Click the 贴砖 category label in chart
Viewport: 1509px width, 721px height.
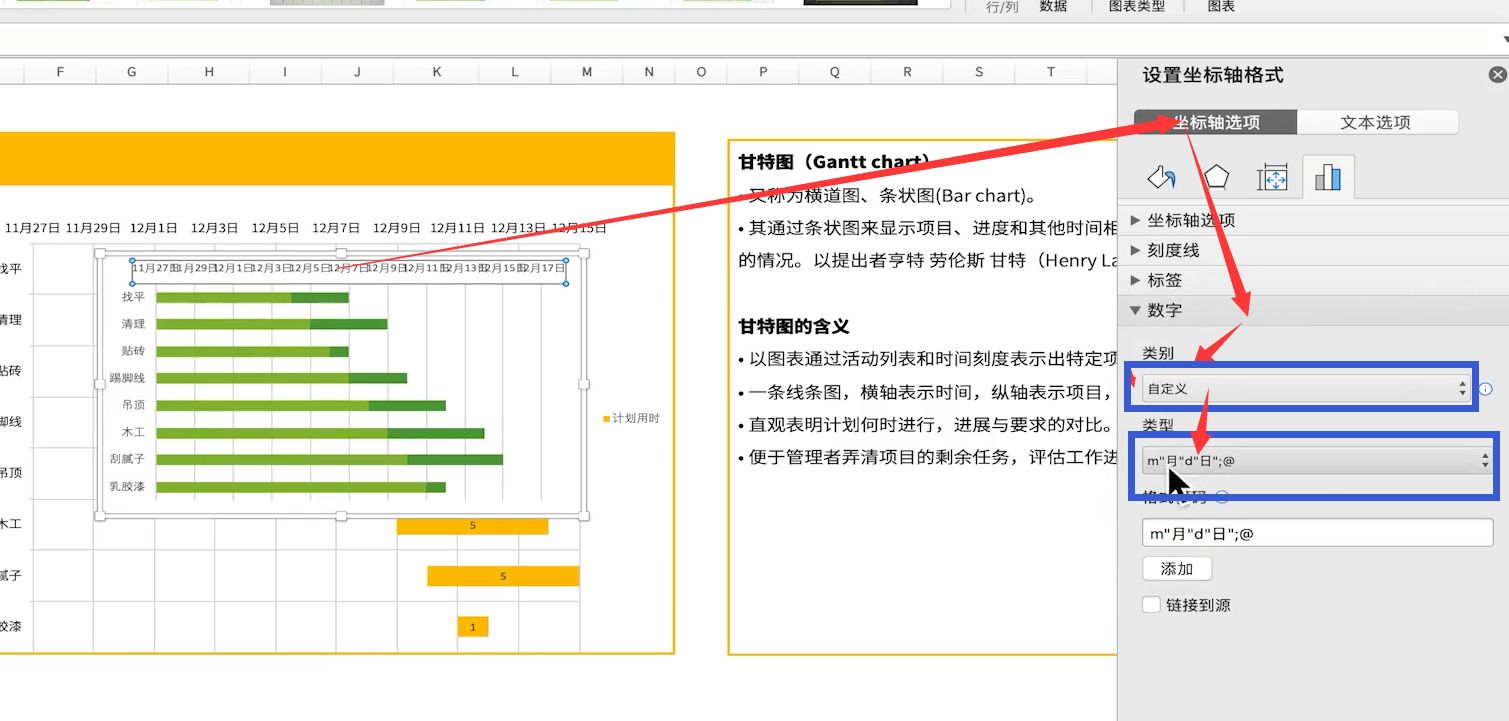[133, 351]
